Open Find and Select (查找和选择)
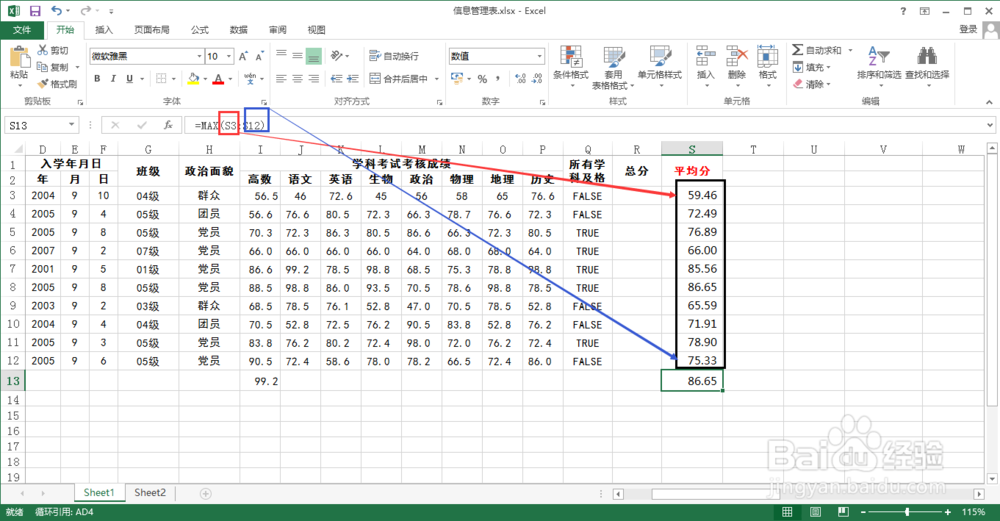The height and width of the screenshot is (521, 1000). tap(927, 66)
